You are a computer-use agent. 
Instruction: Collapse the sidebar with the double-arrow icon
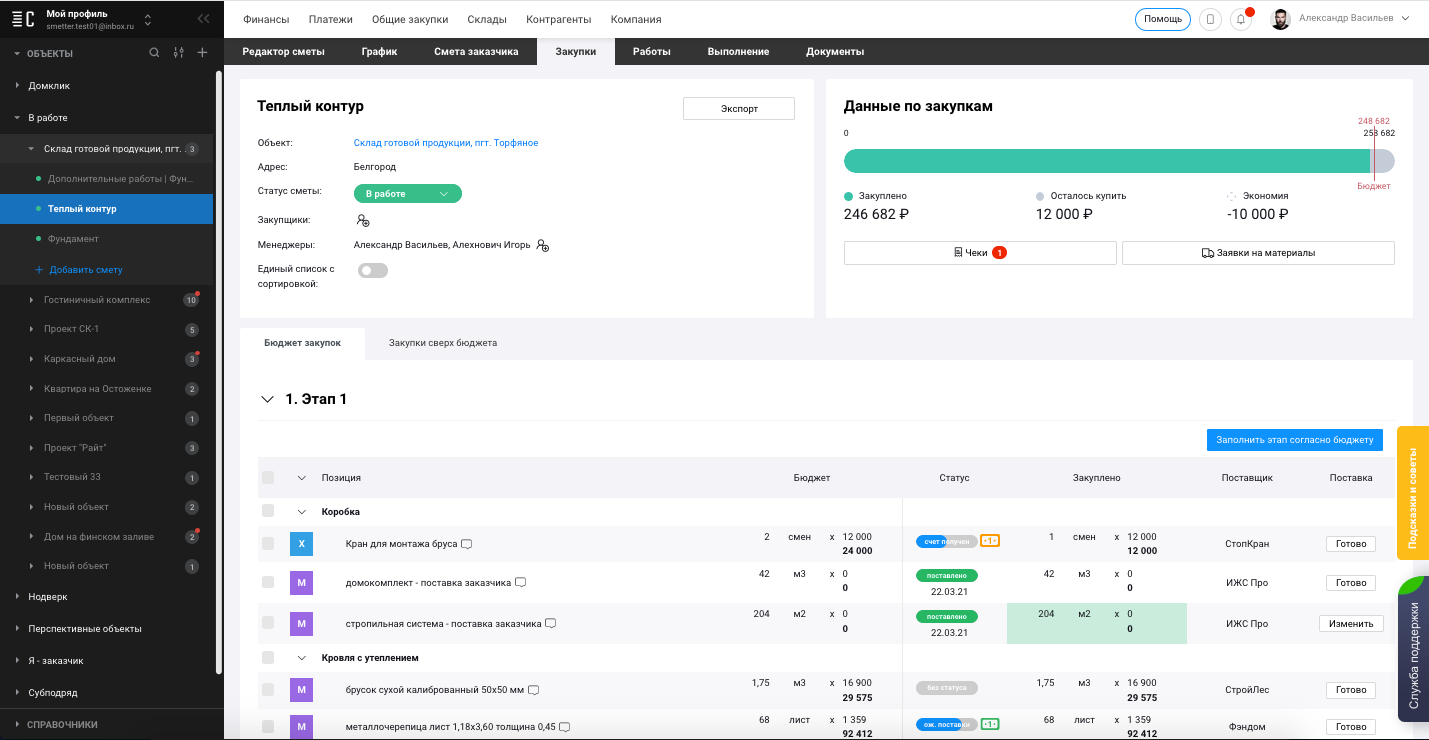tap(203, 19)
